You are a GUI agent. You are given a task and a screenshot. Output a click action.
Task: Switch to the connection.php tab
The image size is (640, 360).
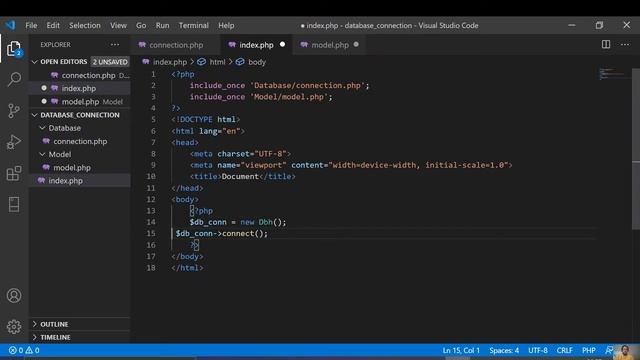point(176,45)
